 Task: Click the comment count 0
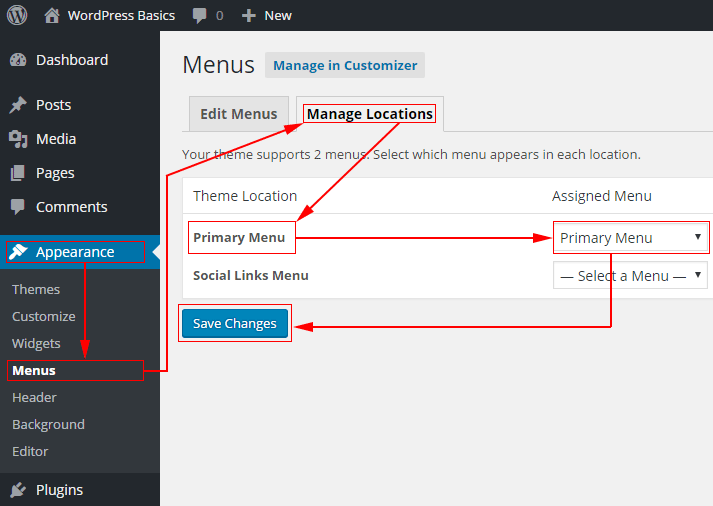click(220, 16)
